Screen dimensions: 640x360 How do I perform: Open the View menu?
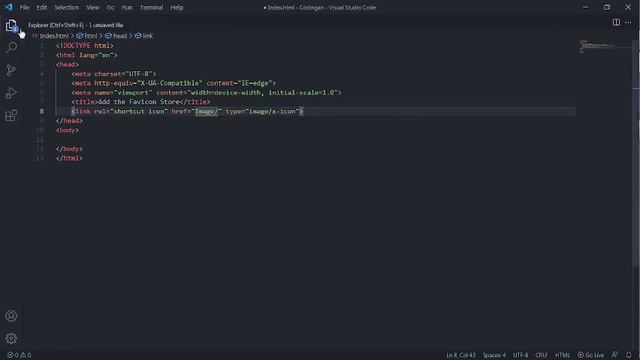click(x=93, y=7)
